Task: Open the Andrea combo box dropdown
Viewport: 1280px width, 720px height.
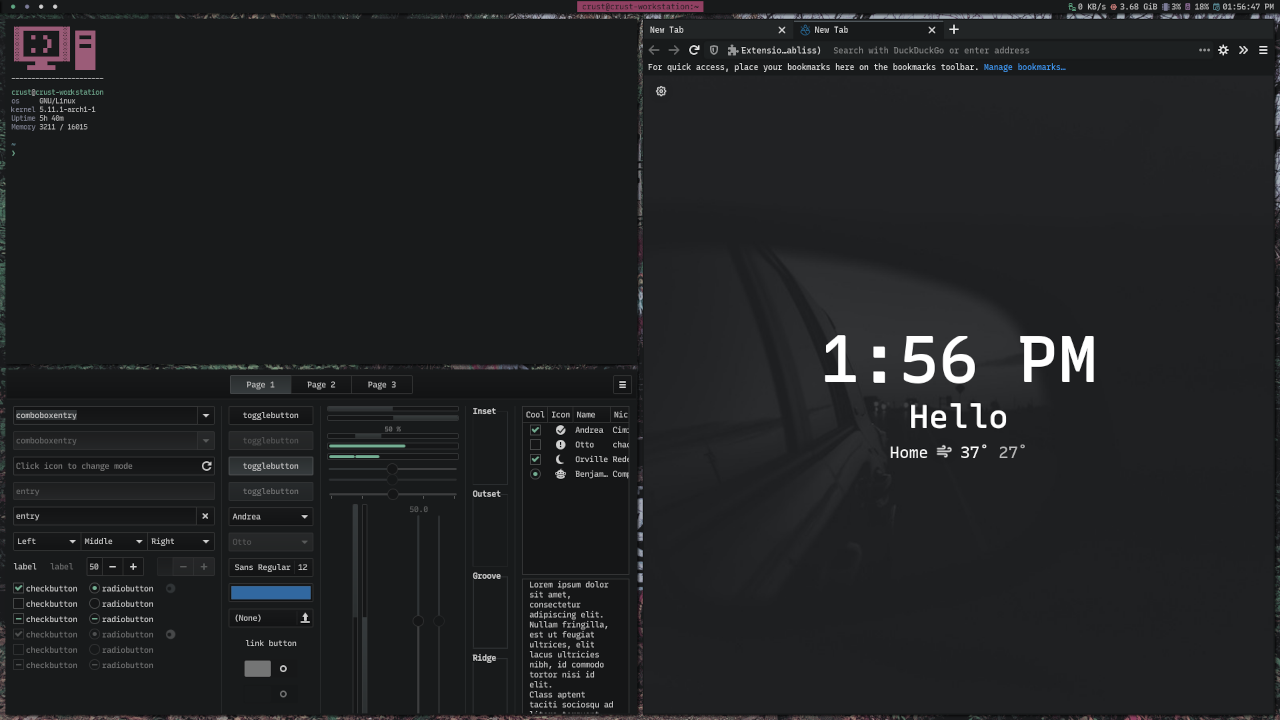Action: [x=271, y=517]
